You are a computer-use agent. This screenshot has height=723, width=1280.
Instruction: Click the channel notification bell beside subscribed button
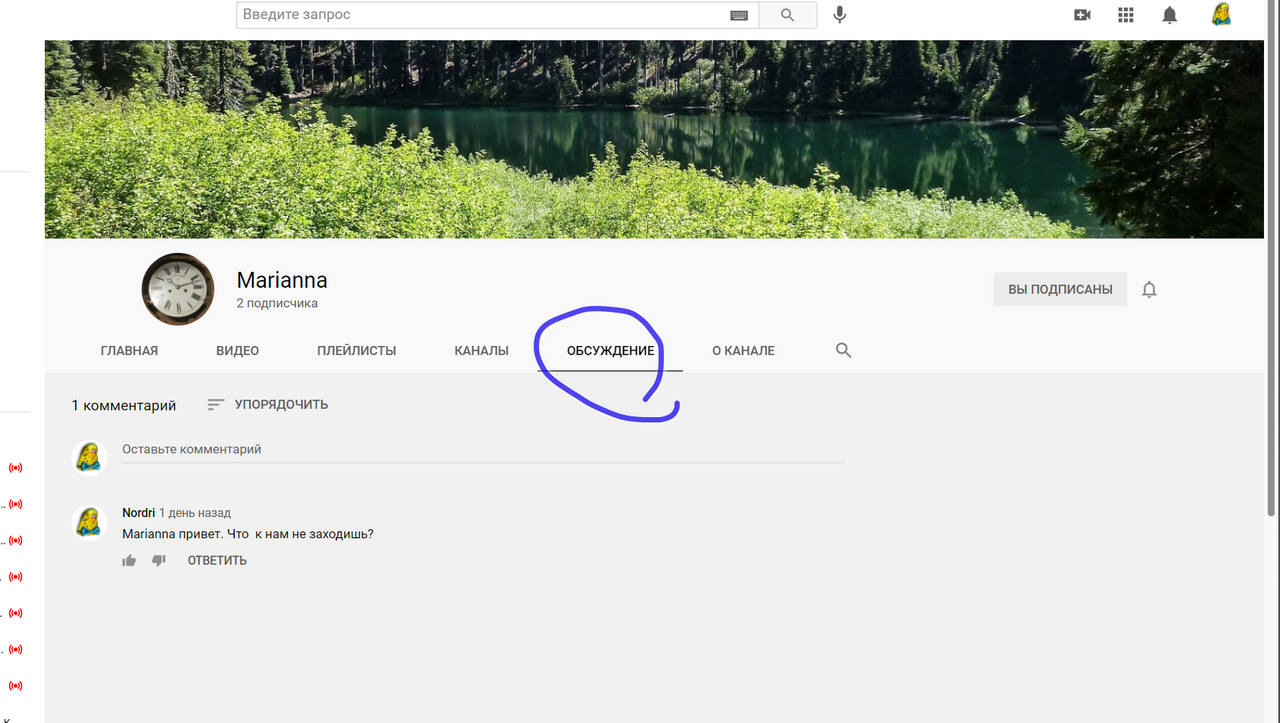(1150, 290)
